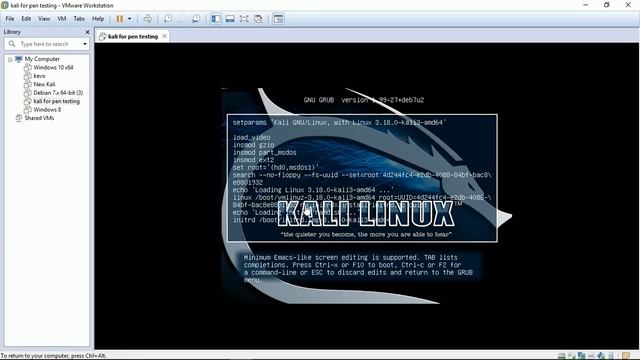Click the network adapter status bar icon
Image resolution: width=640 pixels, height=360 pixels.
coord(581,356)
